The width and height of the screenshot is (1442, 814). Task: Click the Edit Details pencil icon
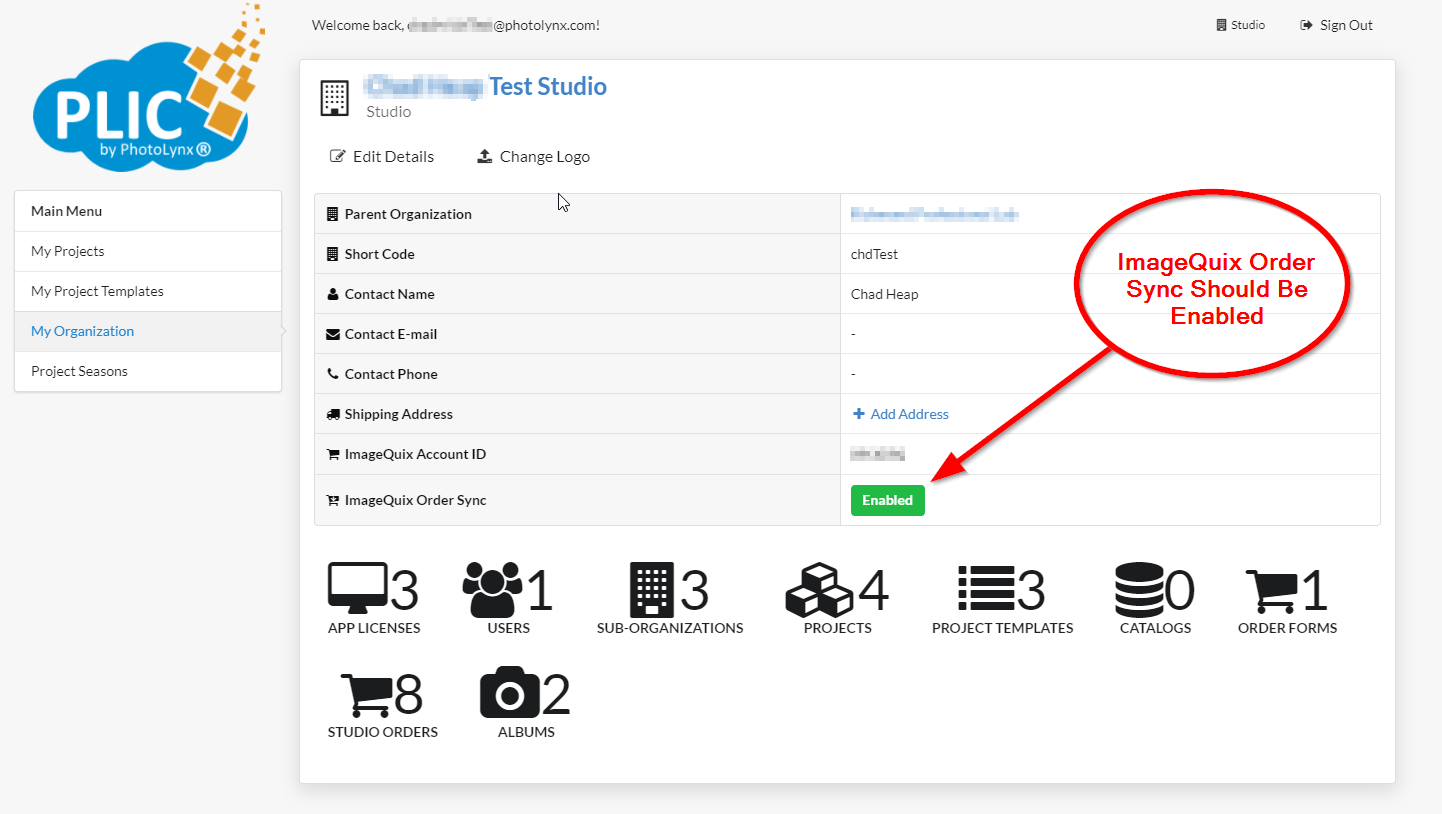338,157
